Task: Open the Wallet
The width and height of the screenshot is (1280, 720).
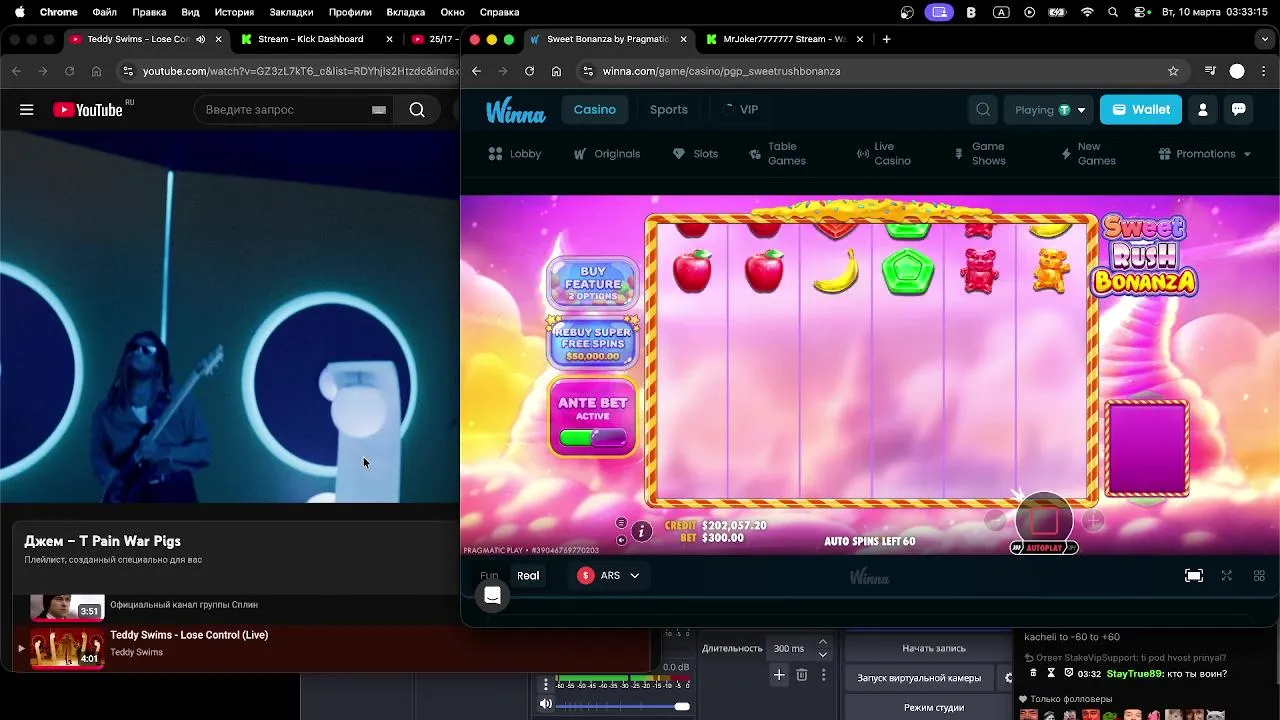Action: tap(1141, 110)
